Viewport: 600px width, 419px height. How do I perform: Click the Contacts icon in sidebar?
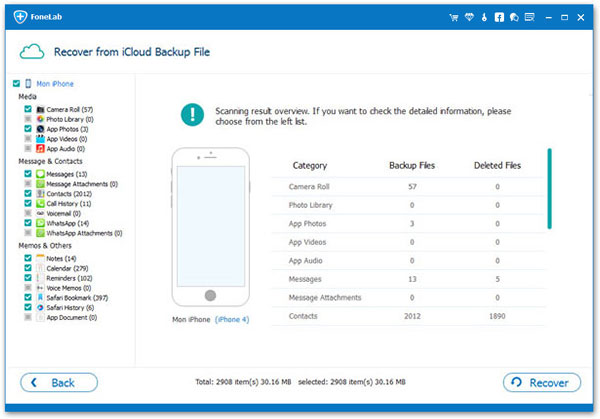pos(40,194)
